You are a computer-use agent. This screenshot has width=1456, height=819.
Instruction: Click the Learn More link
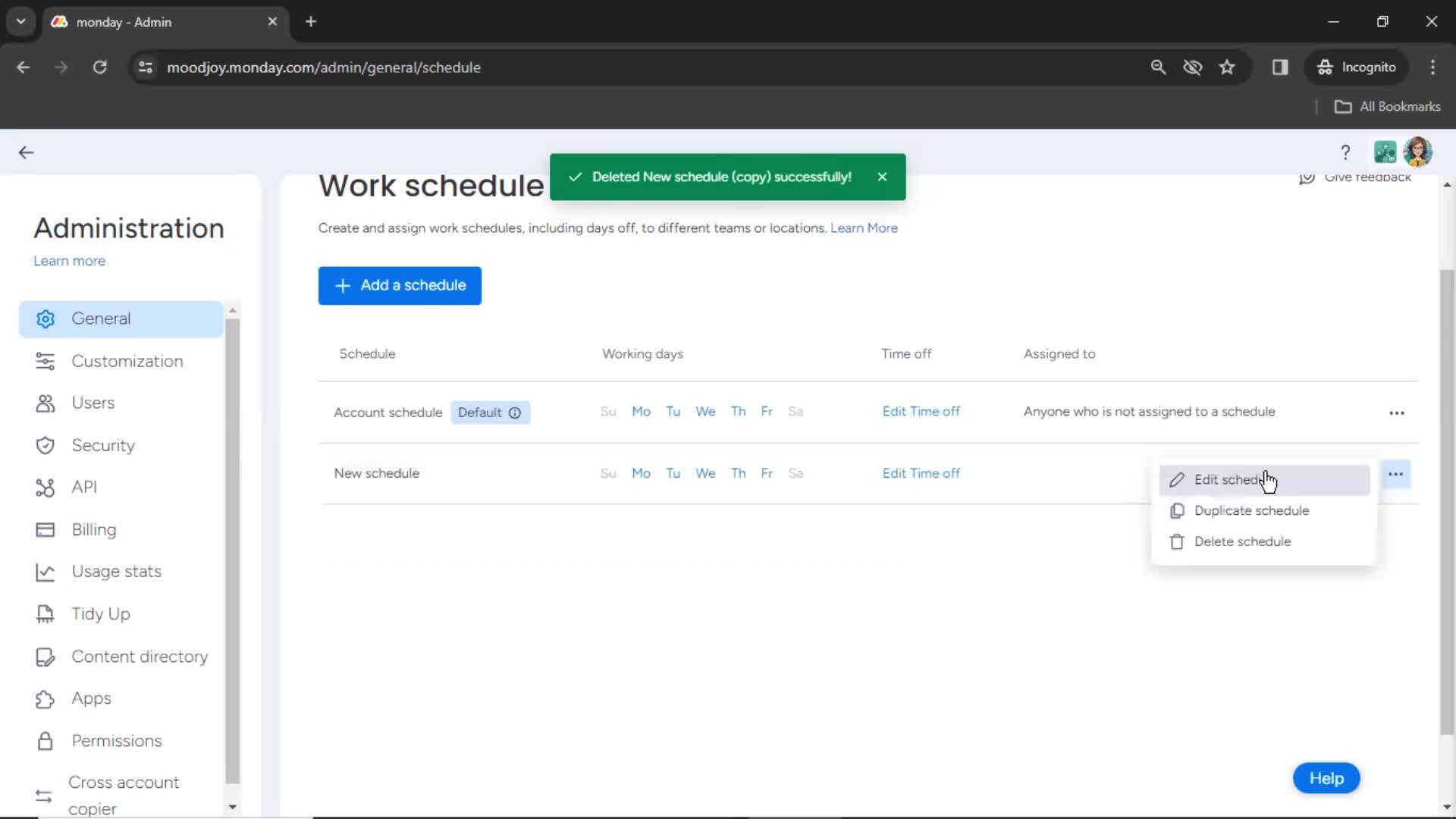(863, 228)
